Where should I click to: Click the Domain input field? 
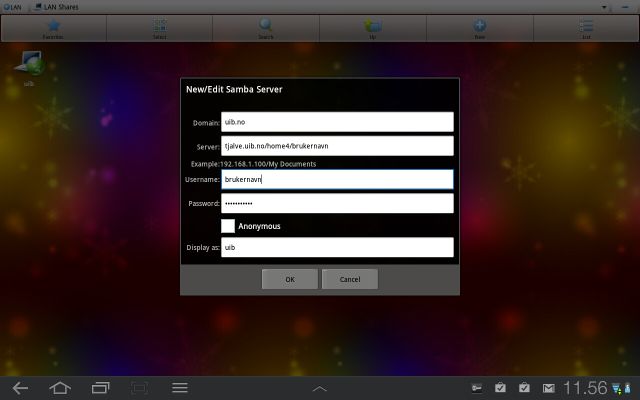coord(337,122)
